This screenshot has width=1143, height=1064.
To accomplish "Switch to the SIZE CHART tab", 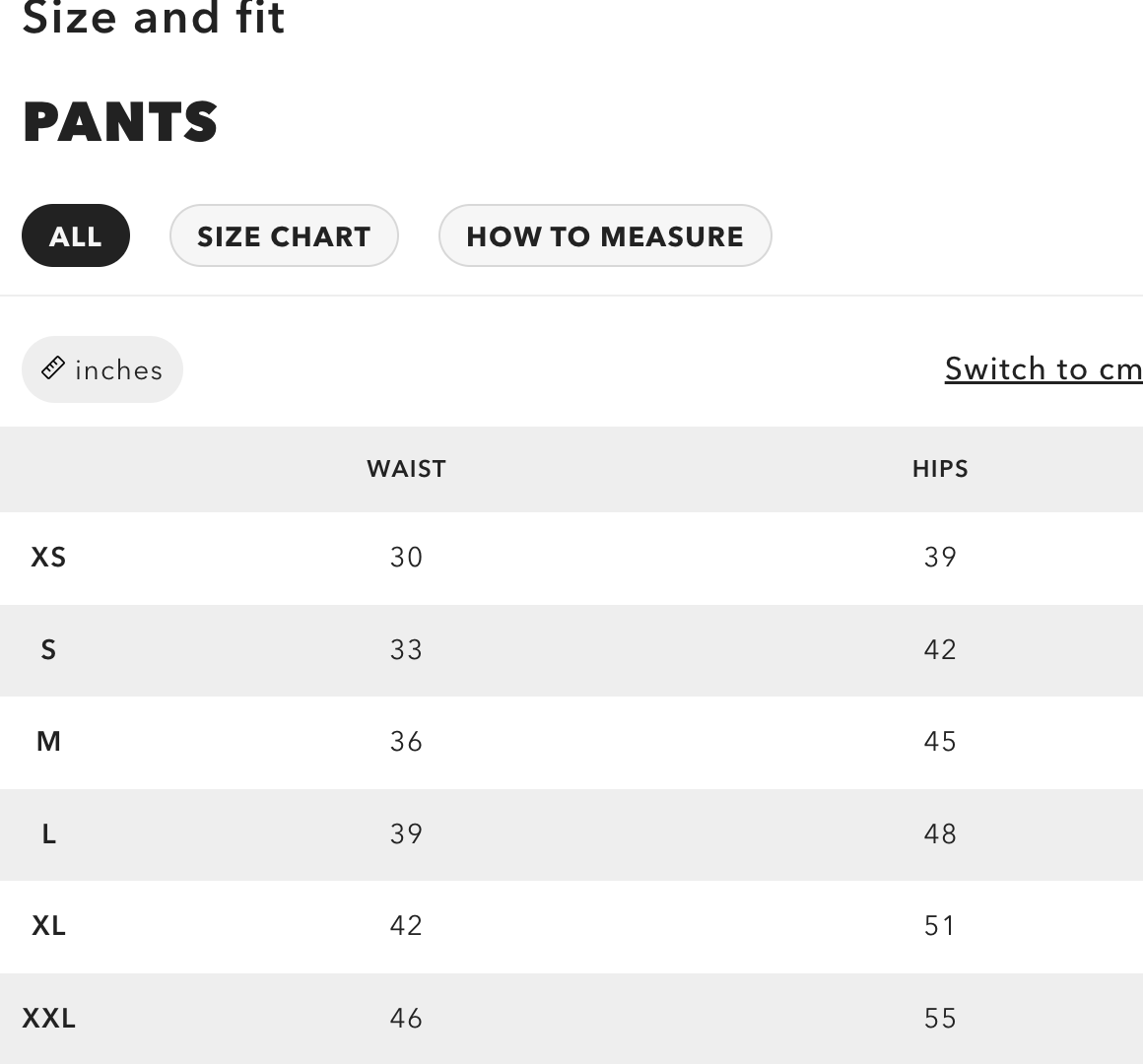I will pyautogui.click(x=284, y=235).
